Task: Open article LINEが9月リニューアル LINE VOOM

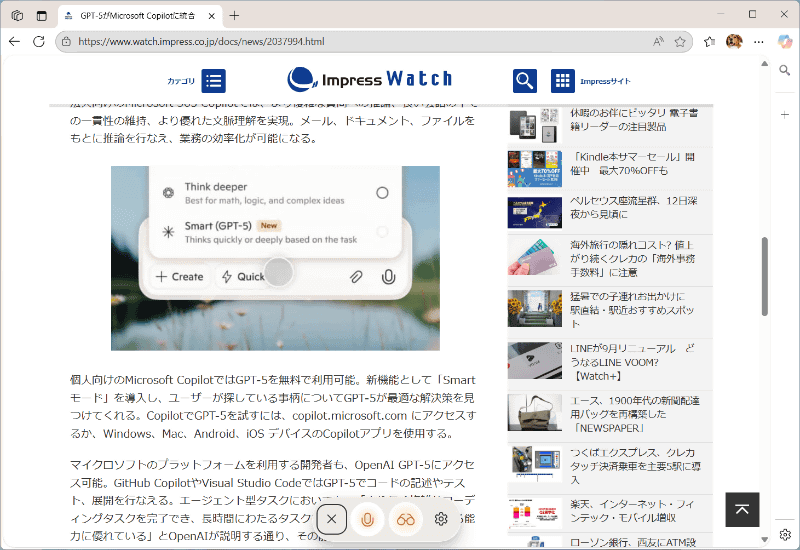Action: click(x=632, y=362)
